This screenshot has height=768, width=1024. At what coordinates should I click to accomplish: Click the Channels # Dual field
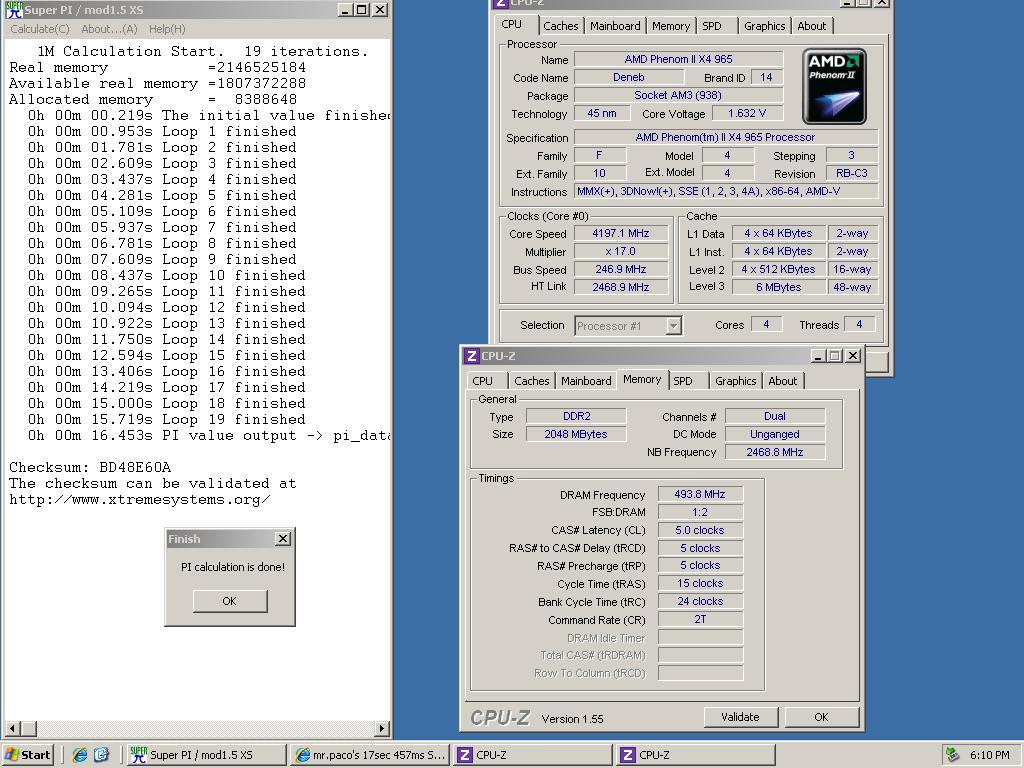click(775, 416)
